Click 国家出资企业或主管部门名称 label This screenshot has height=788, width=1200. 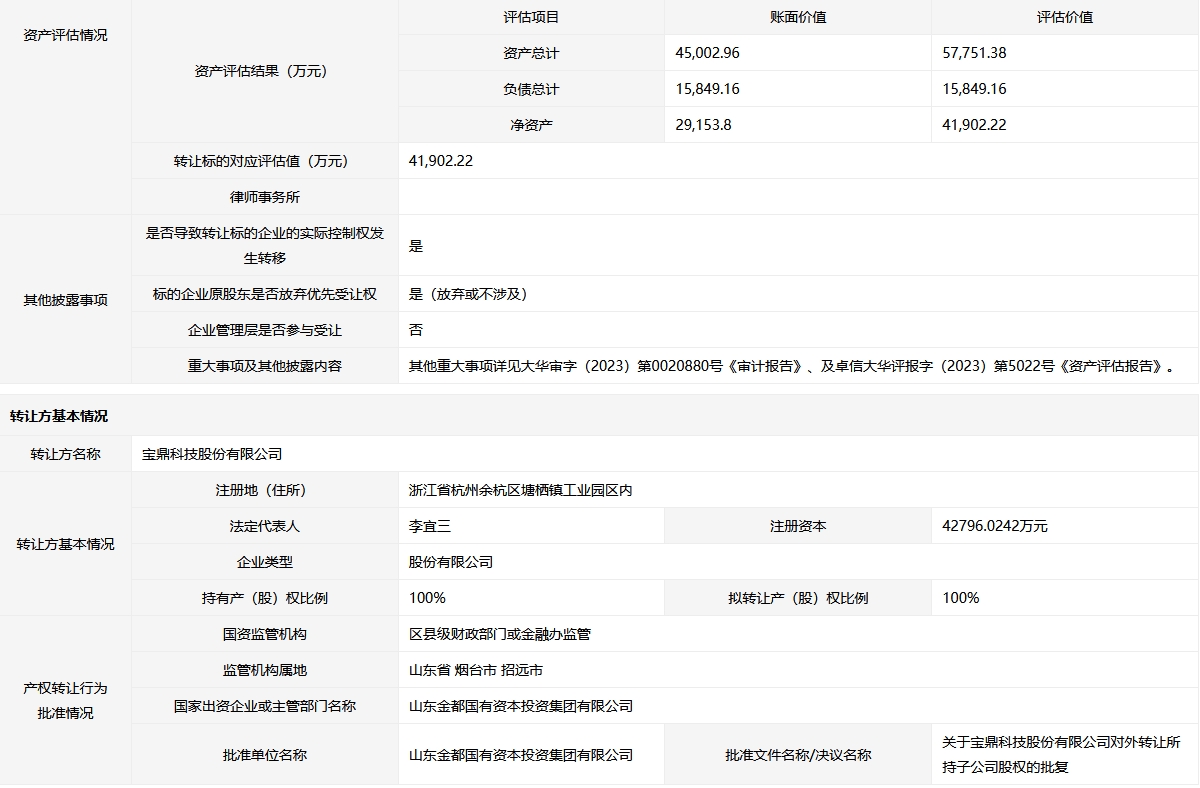[265, 706]
